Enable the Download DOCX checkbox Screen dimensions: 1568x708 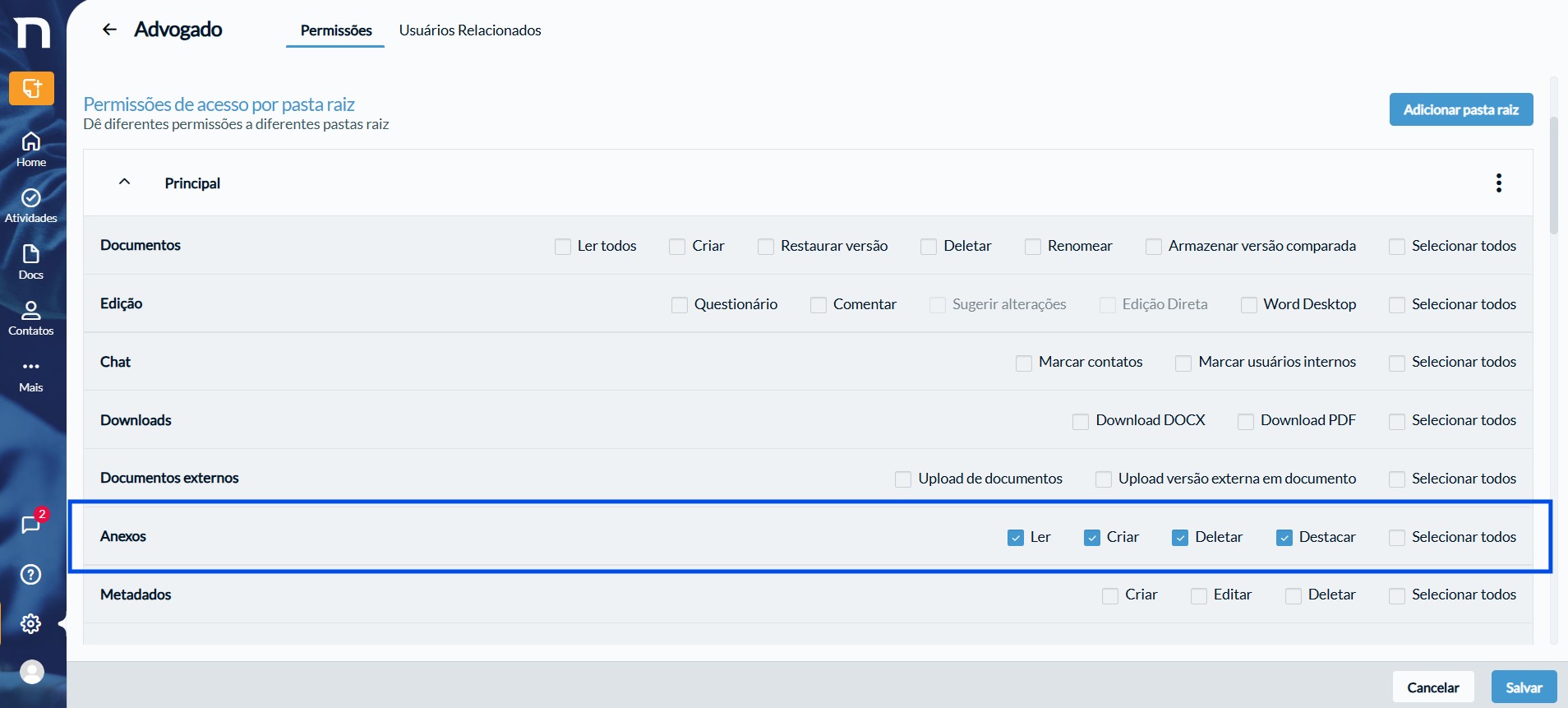[x=1081, y=422]
